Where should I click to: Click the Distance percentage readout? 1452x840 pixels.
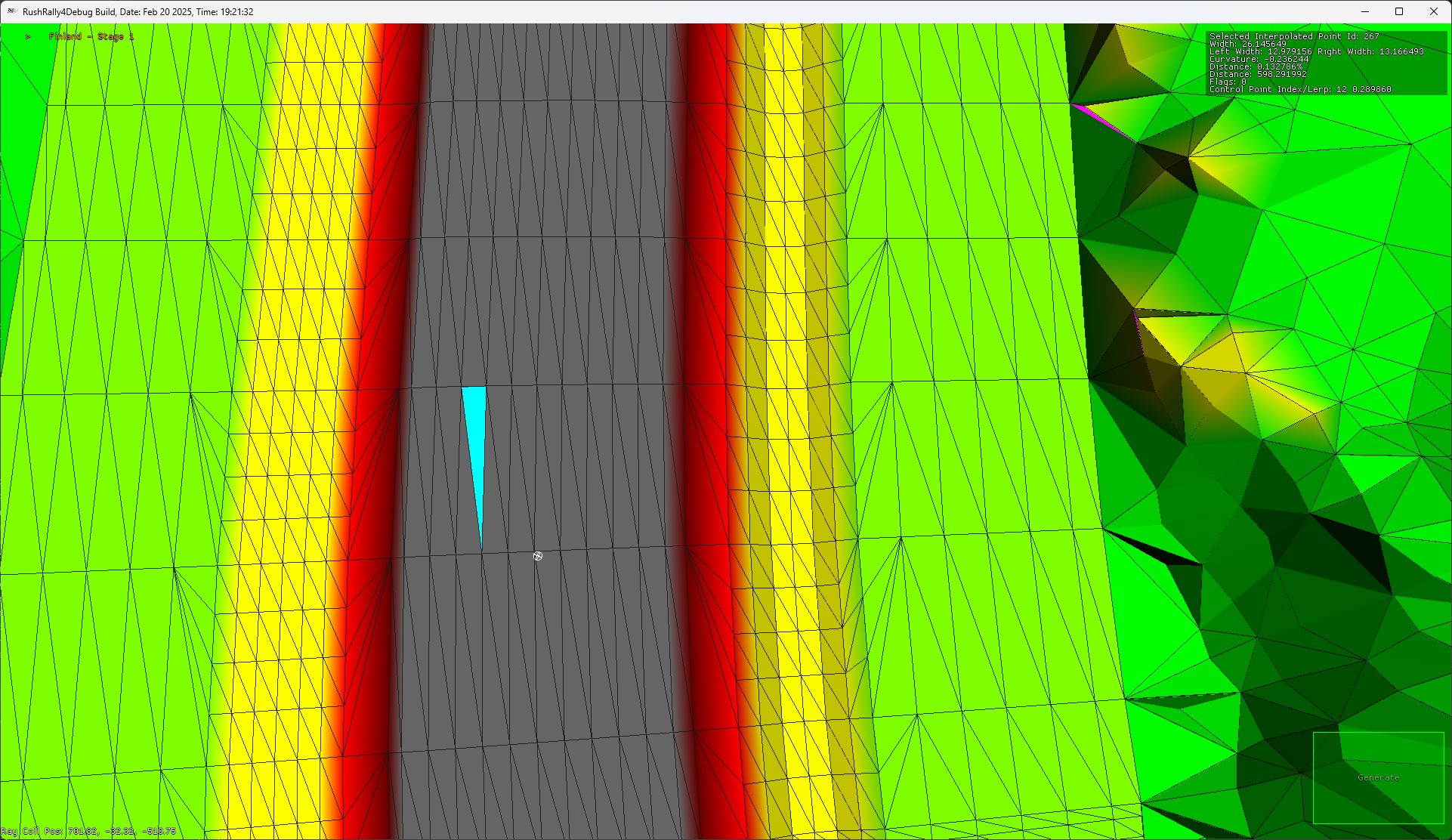click(x=1257, y=66)
